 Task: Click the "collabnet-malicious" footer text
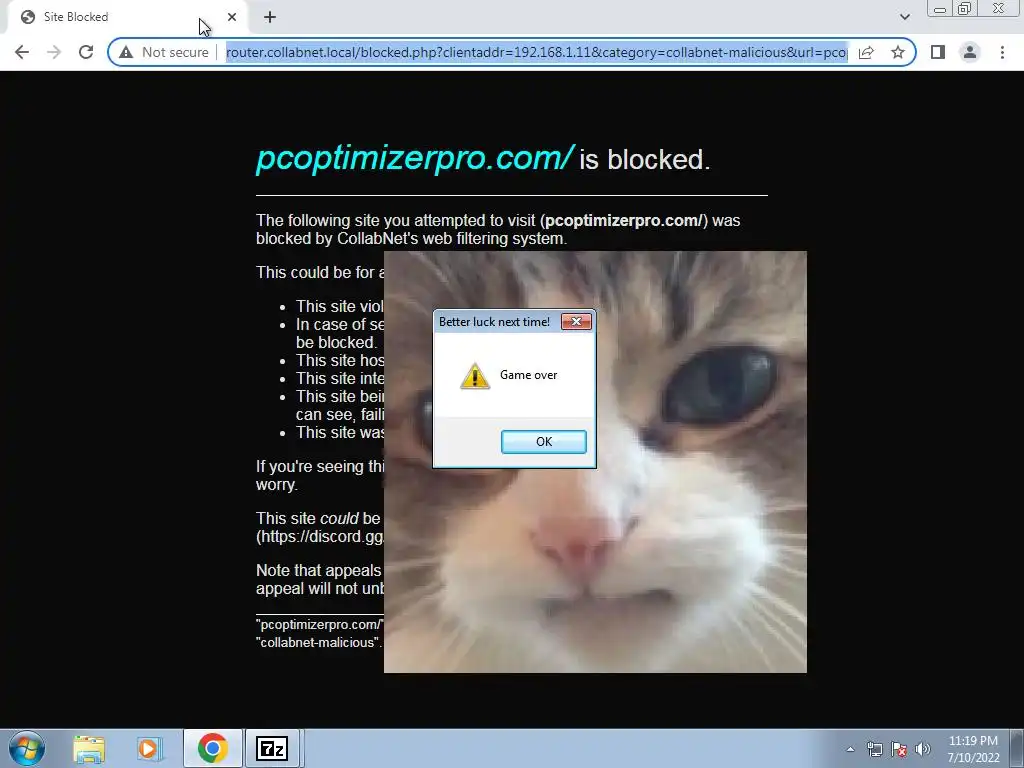(x=319, y=643)
